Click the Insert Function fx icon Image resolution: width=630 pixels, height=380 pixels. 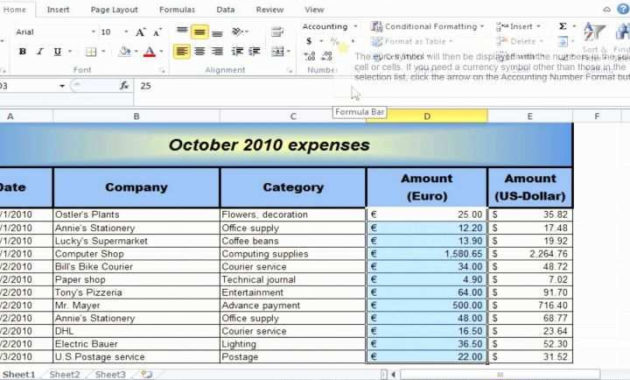[x=124, y=85]
